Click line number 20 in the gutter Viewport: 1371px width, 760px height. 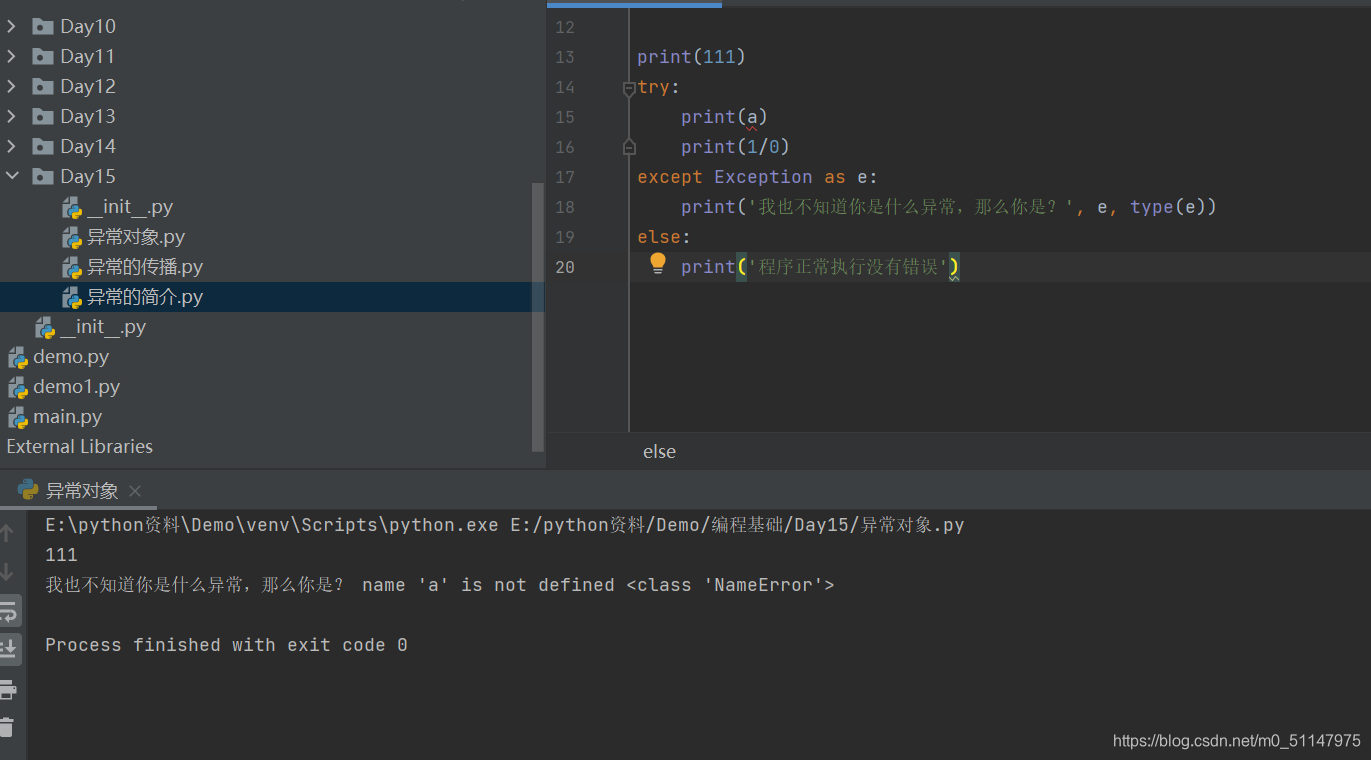(565, 267)
